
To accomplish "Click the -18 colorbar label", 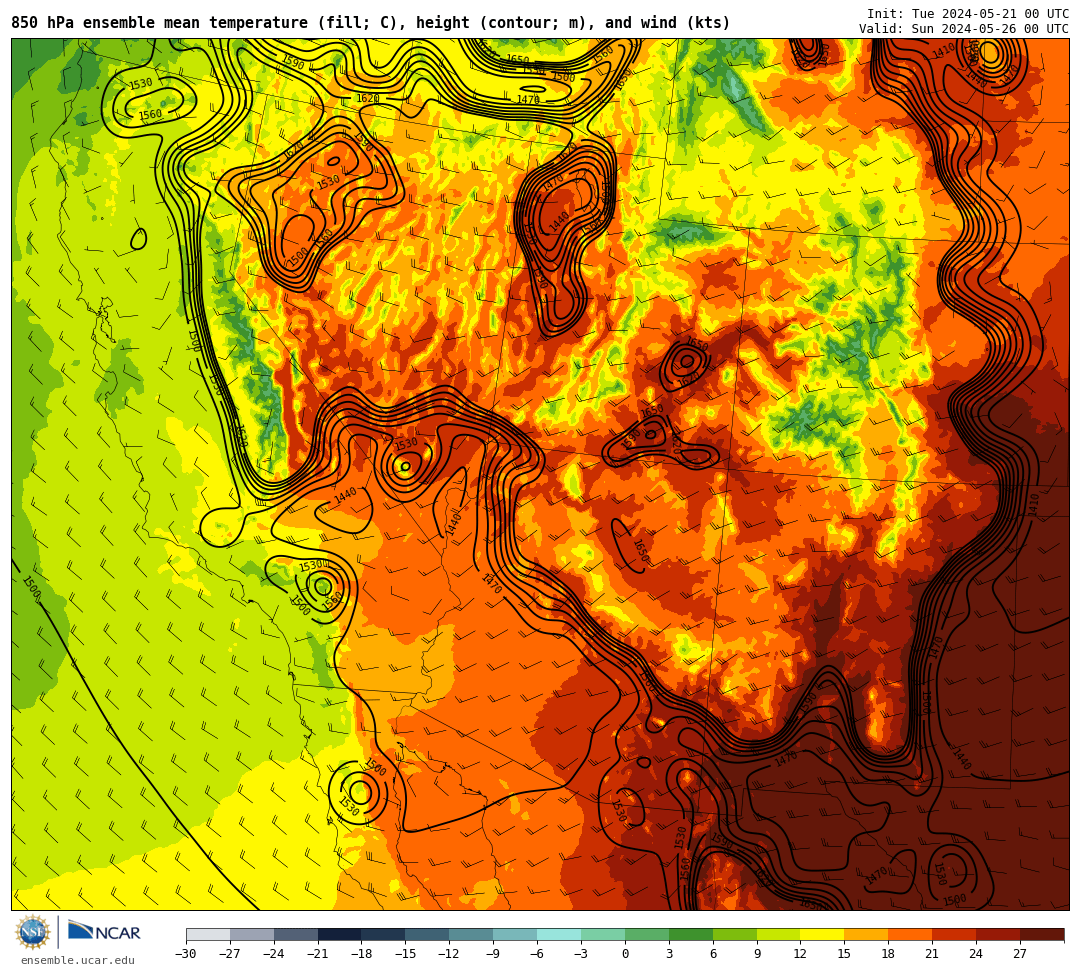I will [362, 954].
